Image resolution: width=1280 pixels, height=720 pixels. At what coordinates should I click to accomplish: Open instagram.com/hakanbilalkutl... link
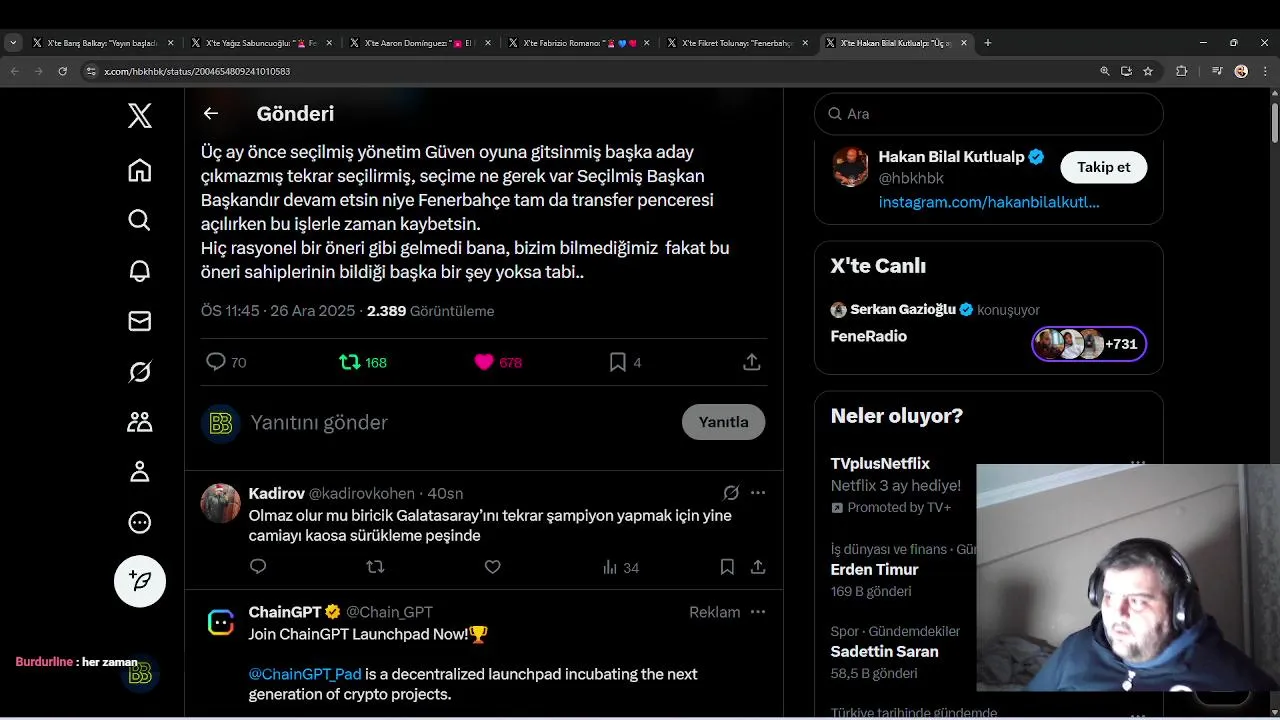tap(989, 202)
